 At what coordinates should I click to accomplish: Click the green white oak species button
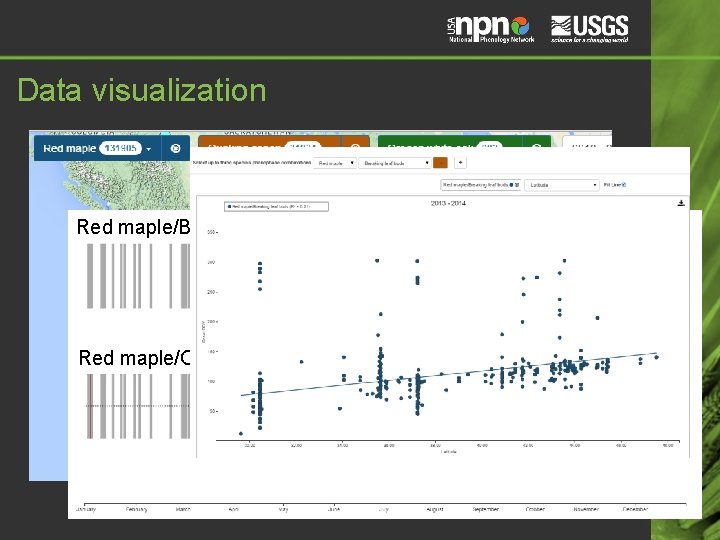(x=450, y=142)
